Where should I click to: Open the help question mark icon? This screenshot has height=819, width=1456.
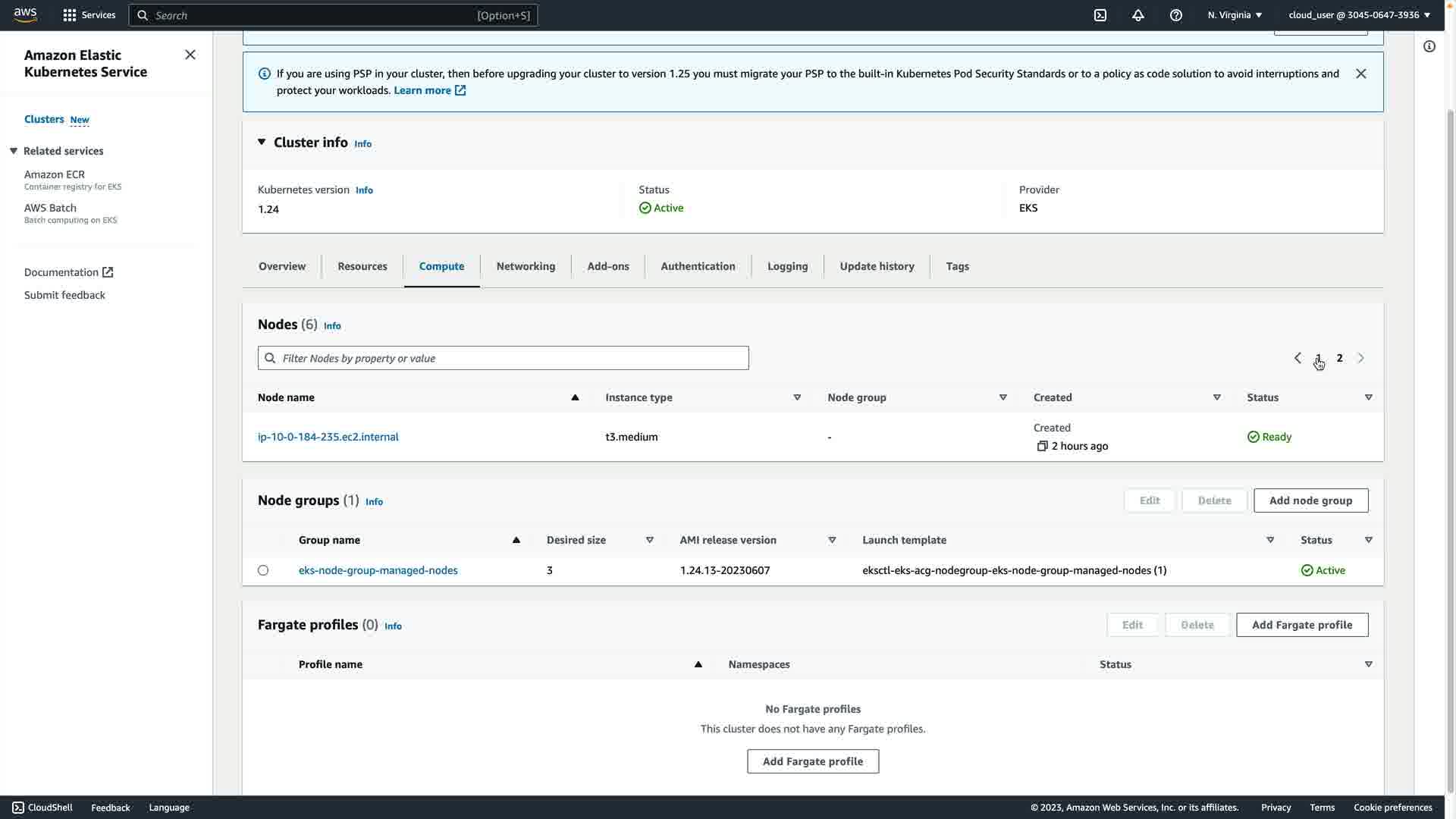point(1175,15)
